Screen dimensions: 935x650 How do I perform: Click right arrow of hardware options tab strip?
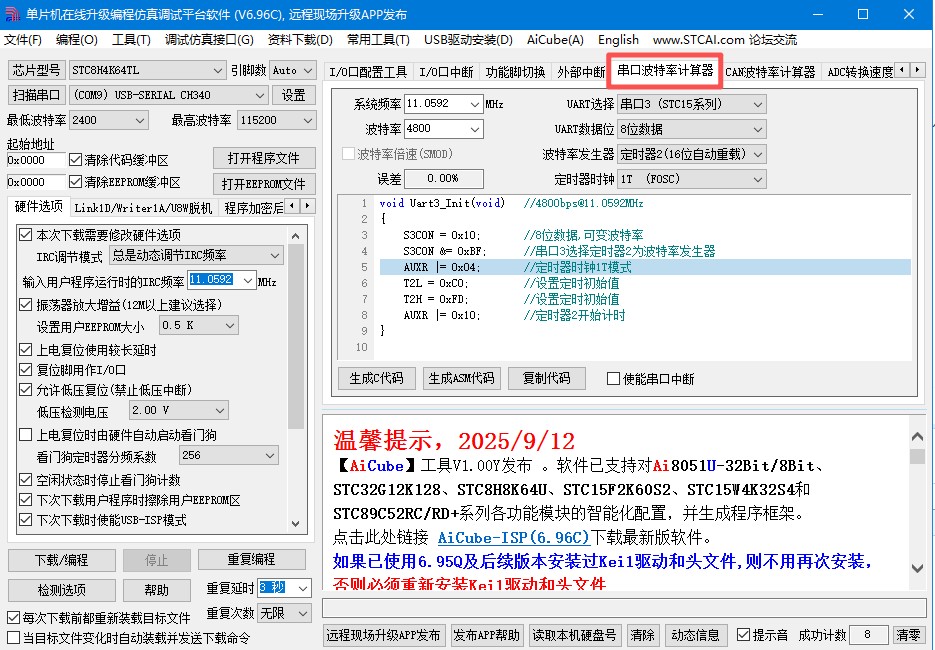pyautogui.click(x=308, y=207)
